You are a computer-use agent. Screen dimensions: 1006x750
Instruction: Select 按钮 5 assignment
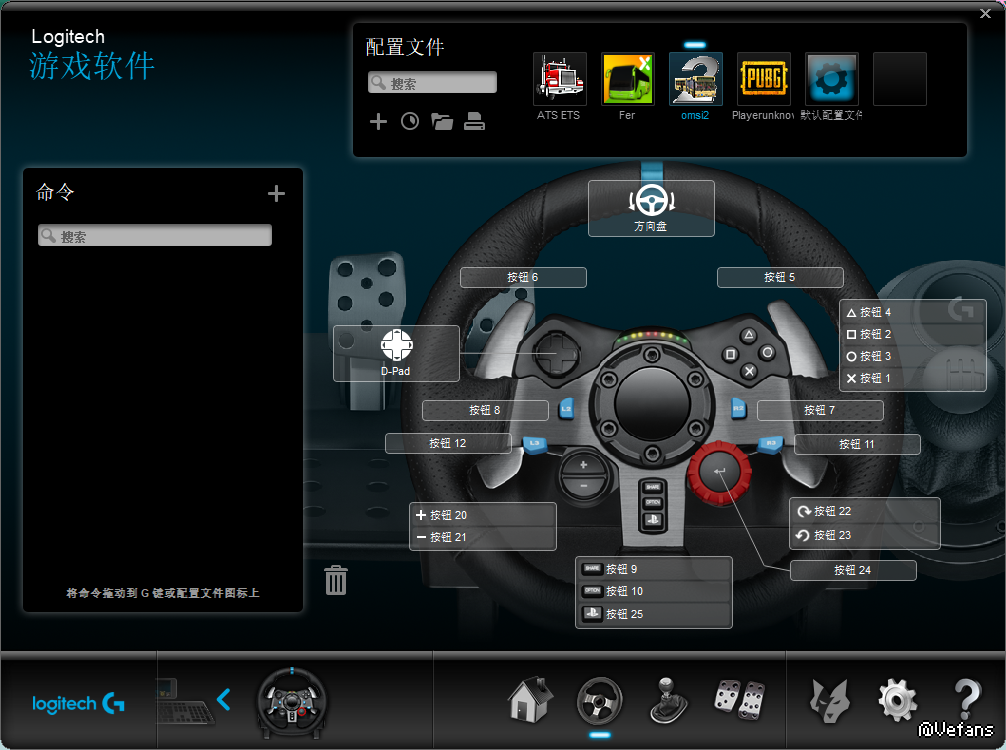point(780,277)
